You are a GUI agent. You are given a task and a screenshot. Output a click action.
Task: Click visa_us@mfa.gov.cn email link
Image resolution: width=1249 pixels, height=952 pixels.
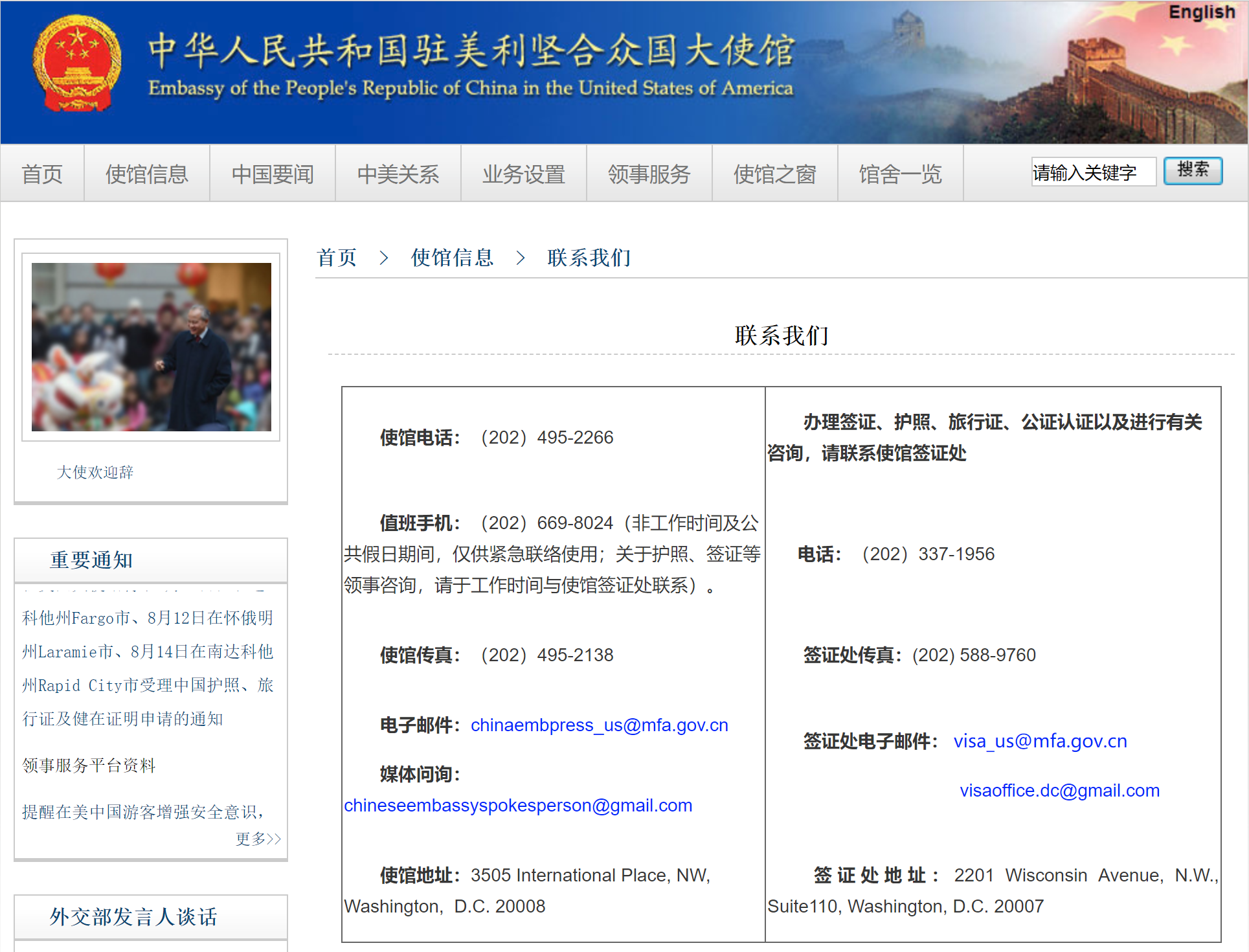(x=1040, y=742)
